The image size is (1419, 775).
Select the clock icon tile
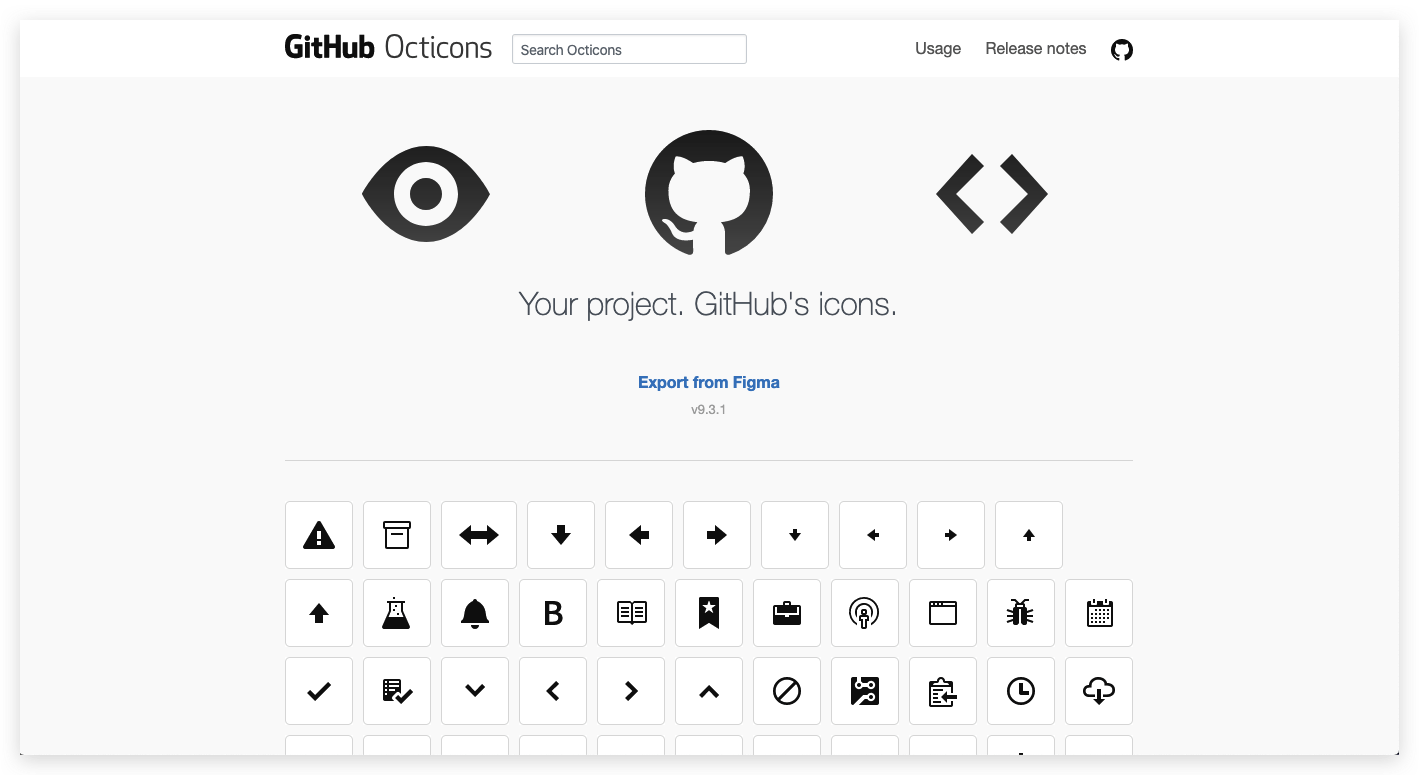click(x=1021, y=691)
